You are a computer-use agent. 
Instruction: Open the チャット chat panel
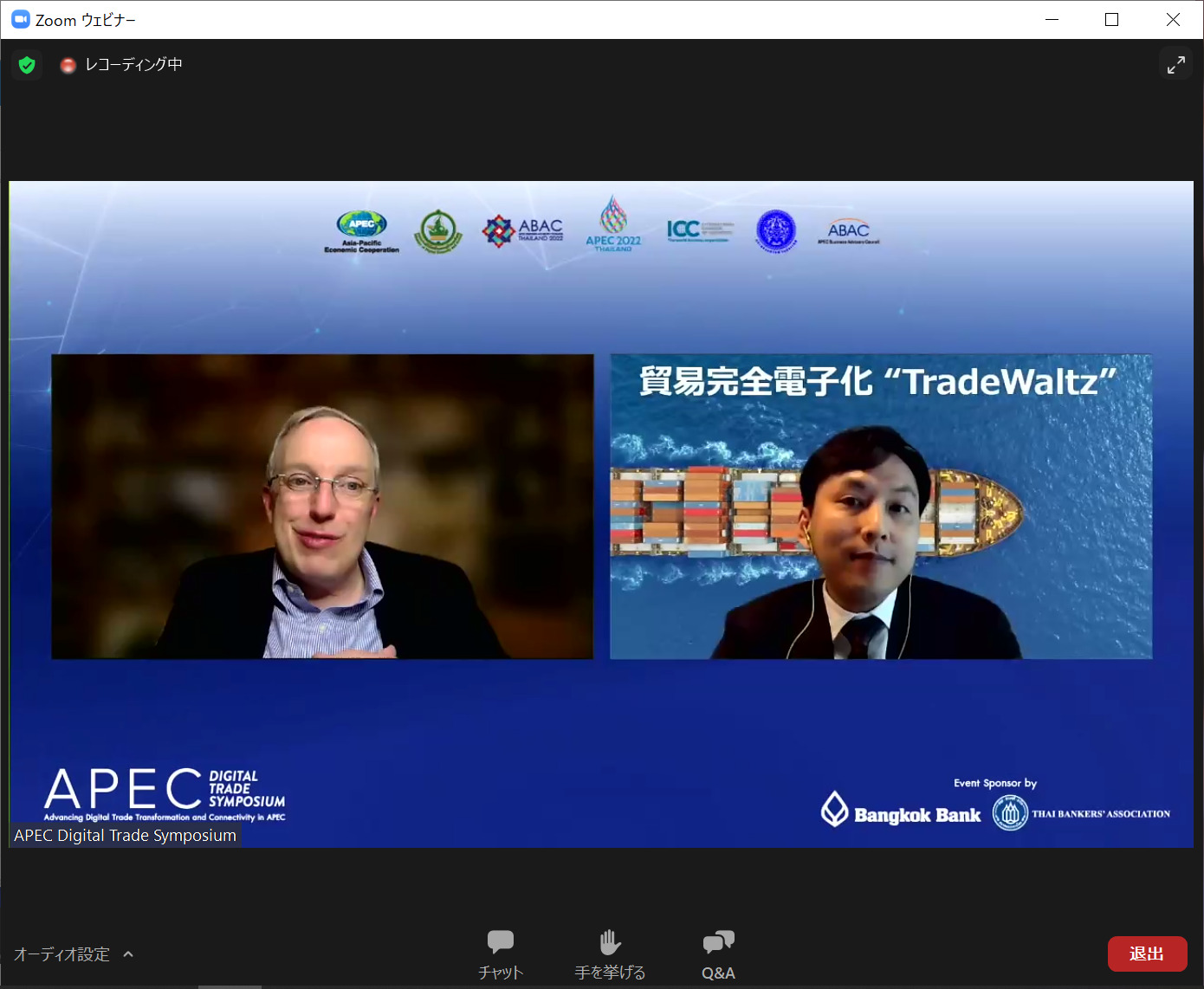click(x=501, y=954)
